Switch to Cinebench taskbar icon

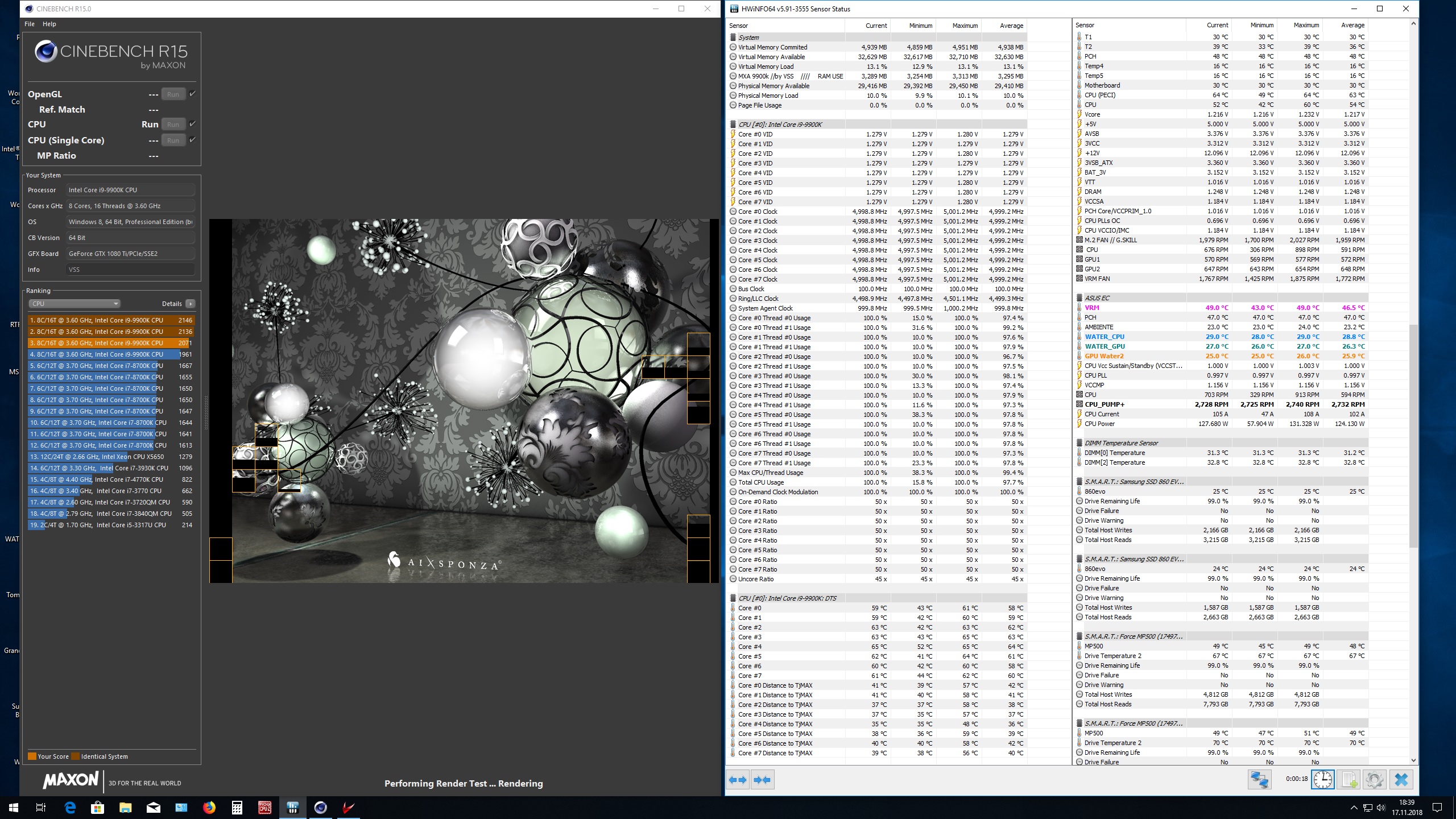(x=321, y=808)
